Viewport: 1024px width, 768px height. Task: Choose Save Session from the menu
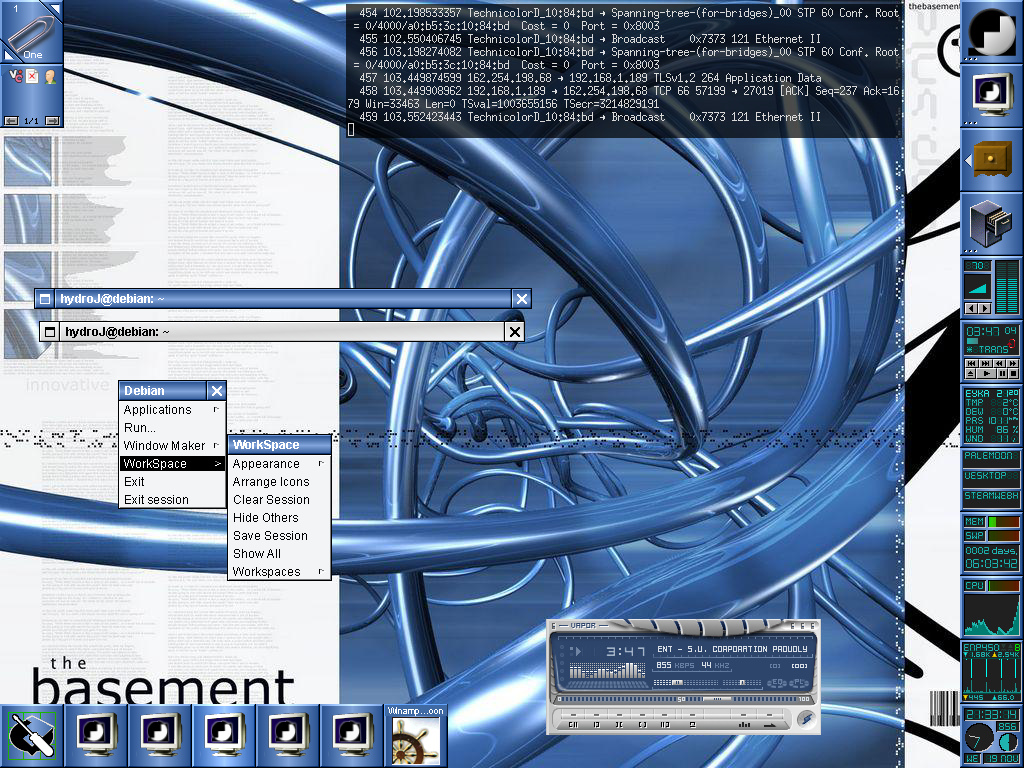click(270, 536)
